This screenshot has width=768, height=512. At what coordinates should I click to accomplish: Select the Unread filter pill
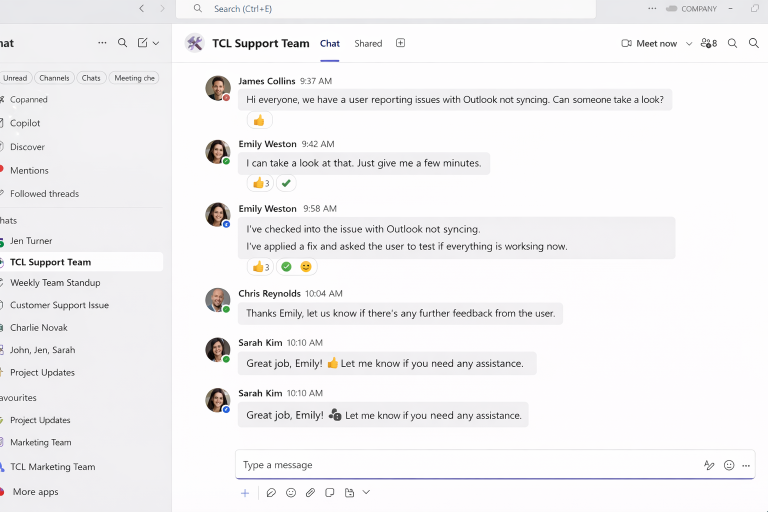click(x=15, y=78)
